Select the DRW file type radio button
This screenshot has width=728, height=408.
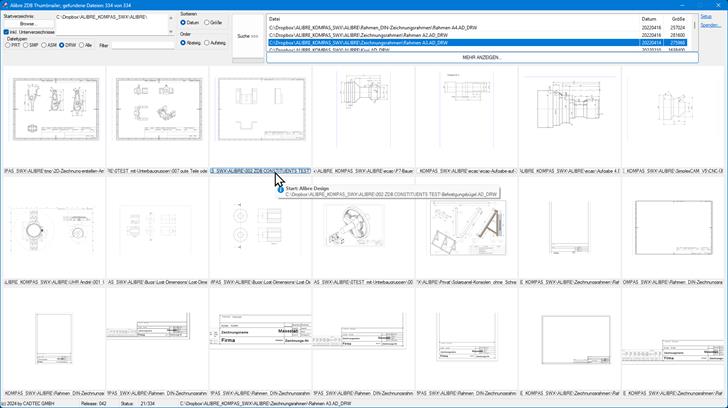(x=61, y=45)
